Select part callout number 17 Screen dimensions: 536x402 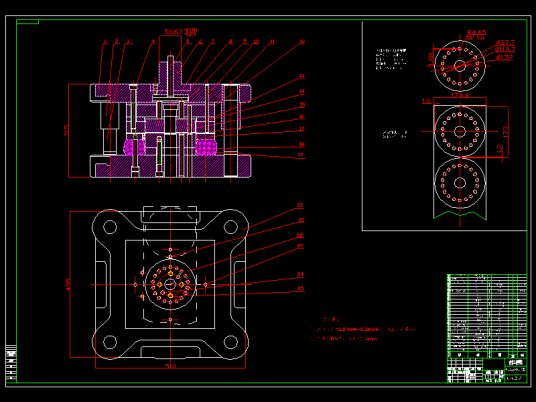[302, 129]
